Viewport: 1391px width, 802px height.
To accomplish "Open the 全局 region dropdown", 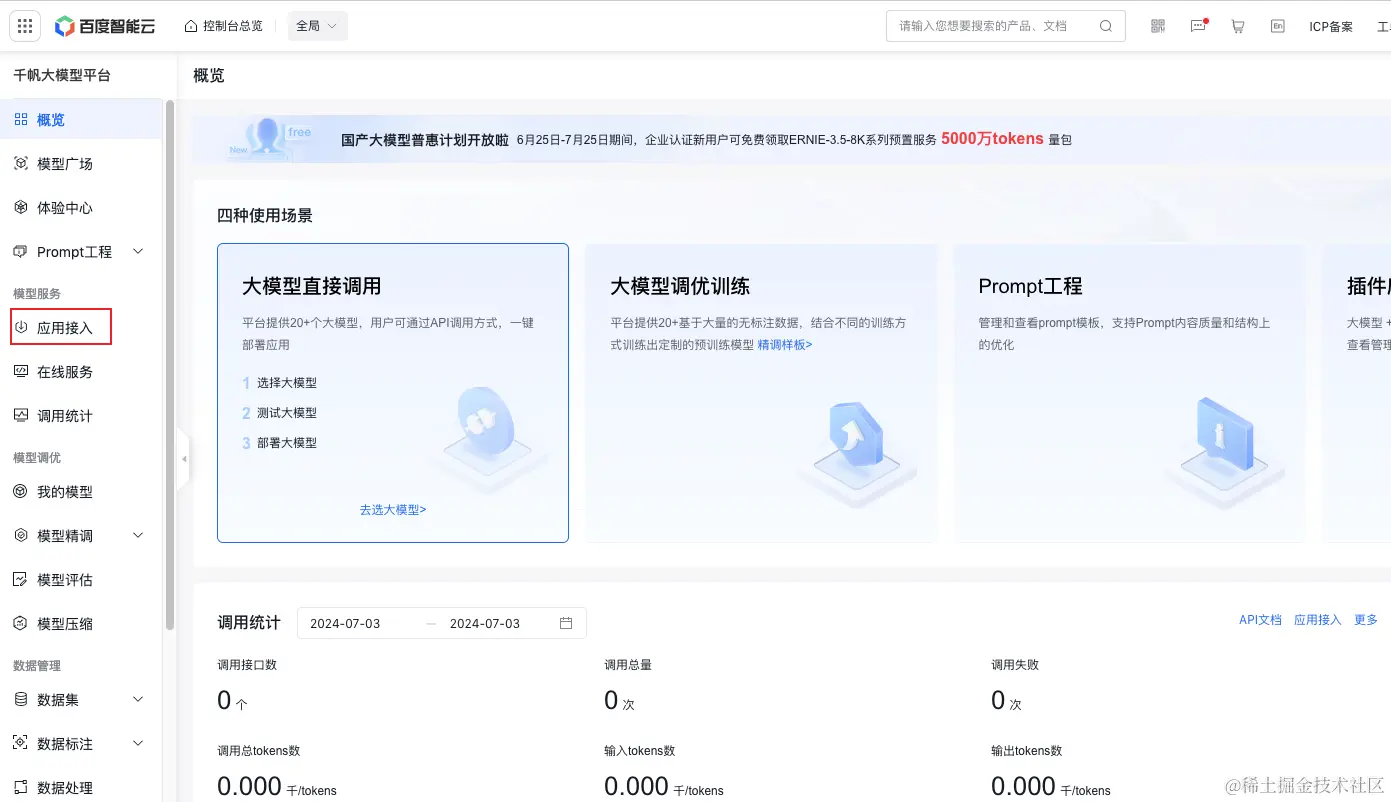I will 317,26.
